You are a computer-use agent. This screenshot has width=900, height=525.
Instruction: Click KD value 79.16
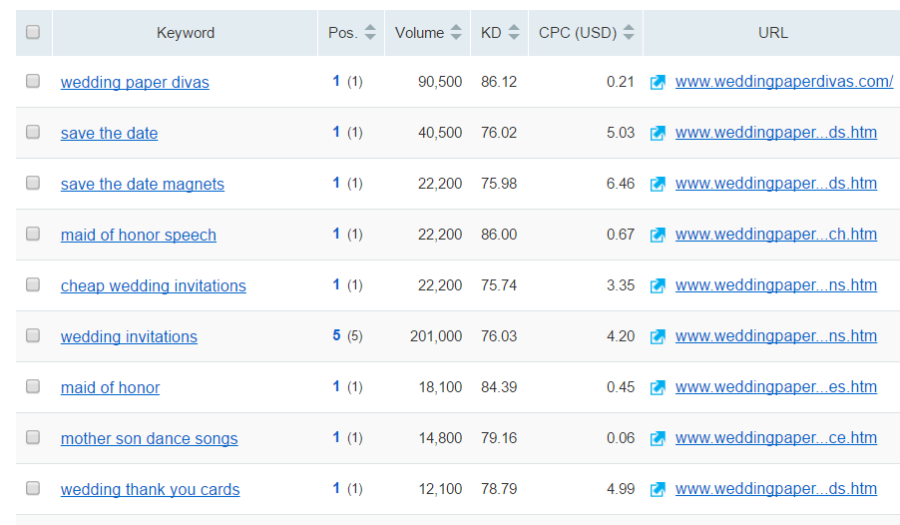point(499,438)
